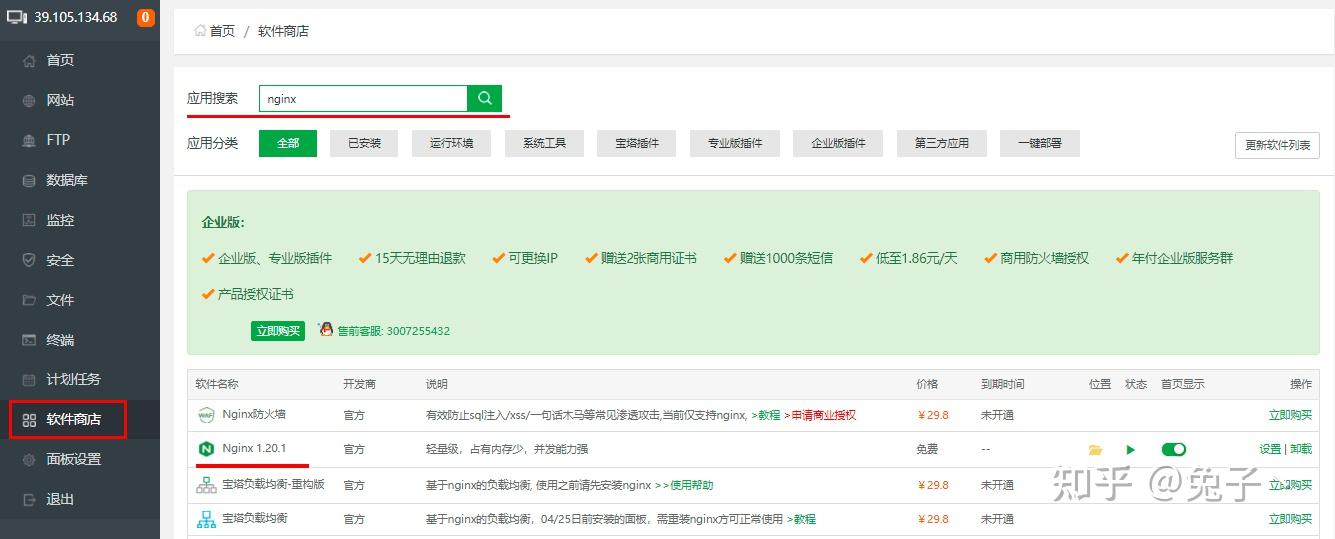Click the 宝塔负载均衡-重构版 network icon
Image resolution: width=1335 pixels, height=539 pixels.
206,485
